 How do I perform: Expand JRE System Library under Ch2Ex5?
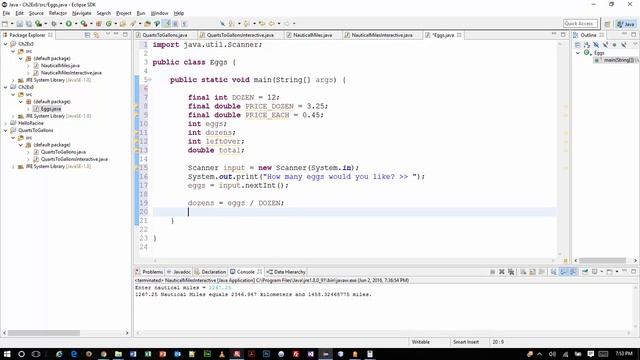[13, 80]
